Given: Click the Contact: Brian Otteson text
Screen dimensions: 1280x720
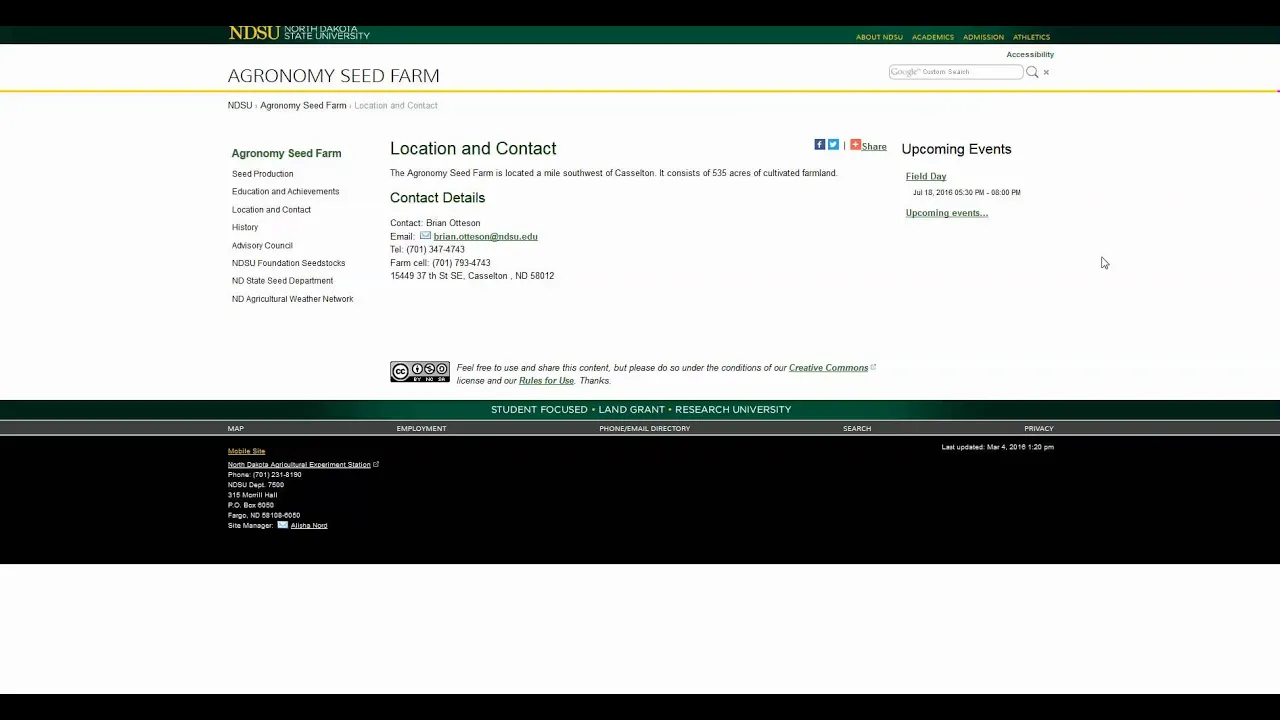Looking at the screenshot, I should (x=435, y=223).
